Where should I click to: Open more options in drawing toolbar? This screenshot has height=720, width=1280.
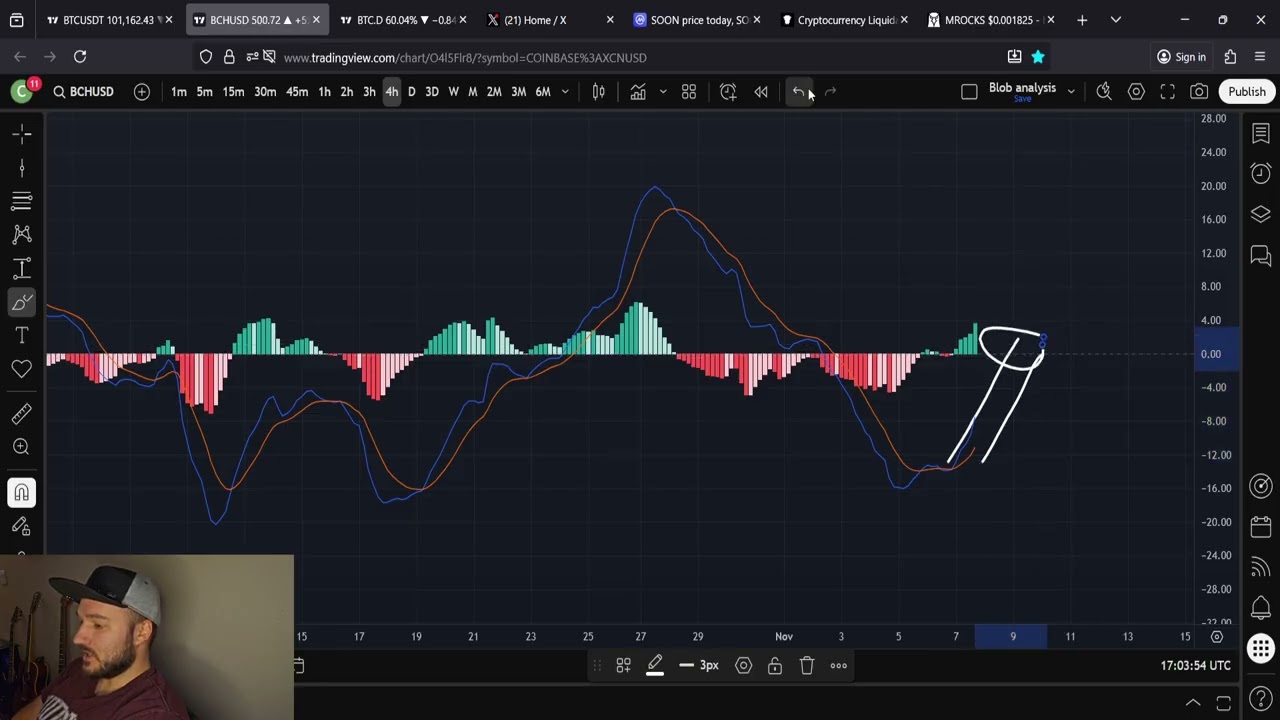[839, 666]
